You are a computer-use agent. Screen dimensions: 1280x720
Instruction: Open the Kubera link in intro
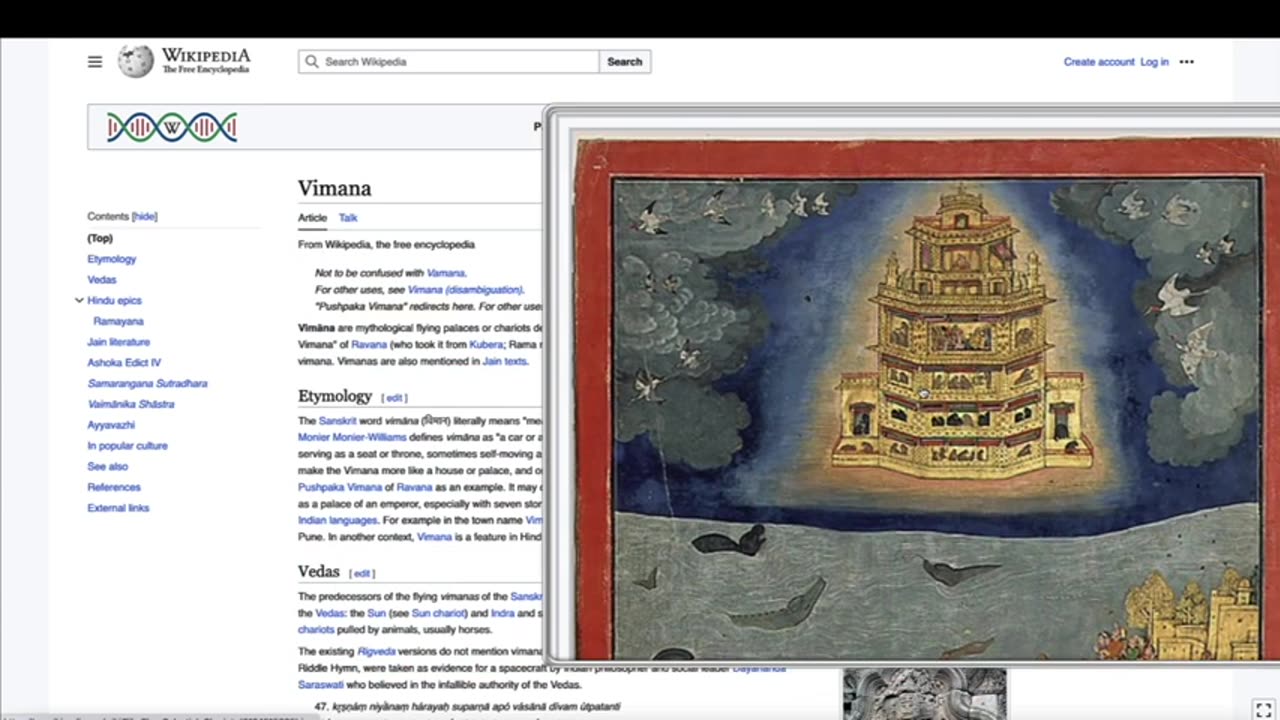point(486,345)
